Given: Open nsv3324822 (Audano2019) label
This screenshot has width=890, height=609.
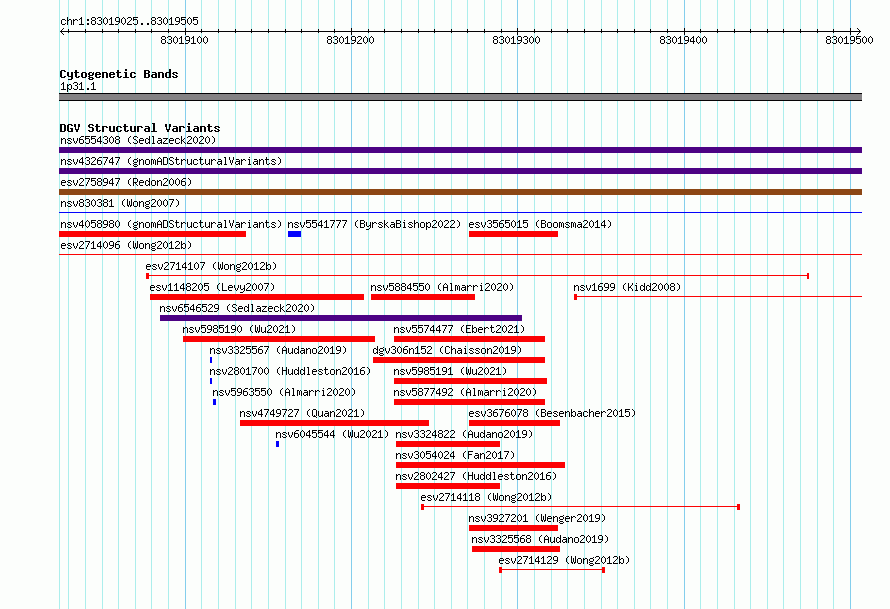Looking at the screenshot, I should click(464, 434).
